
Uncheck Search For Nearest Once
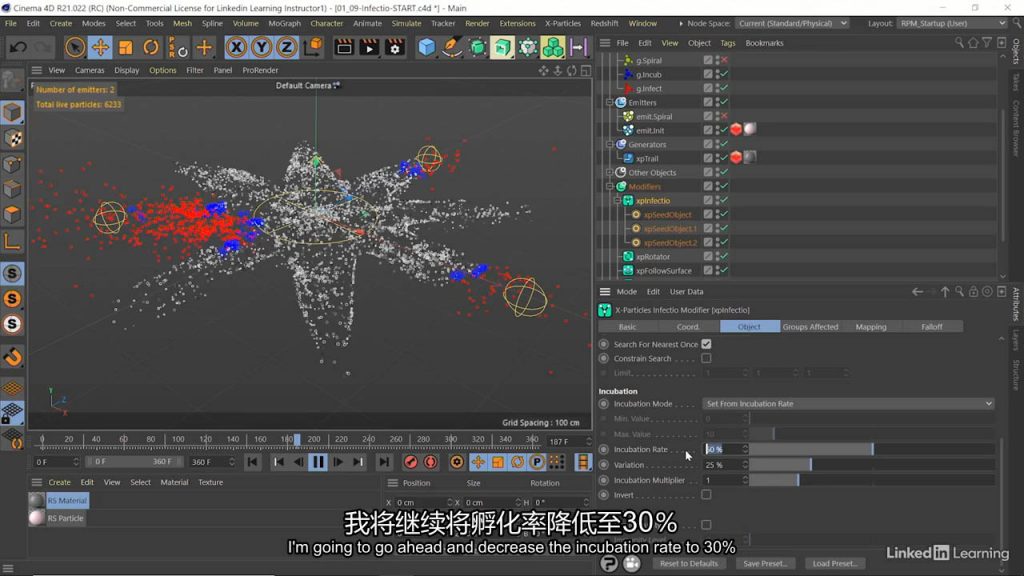click(706, 344)
